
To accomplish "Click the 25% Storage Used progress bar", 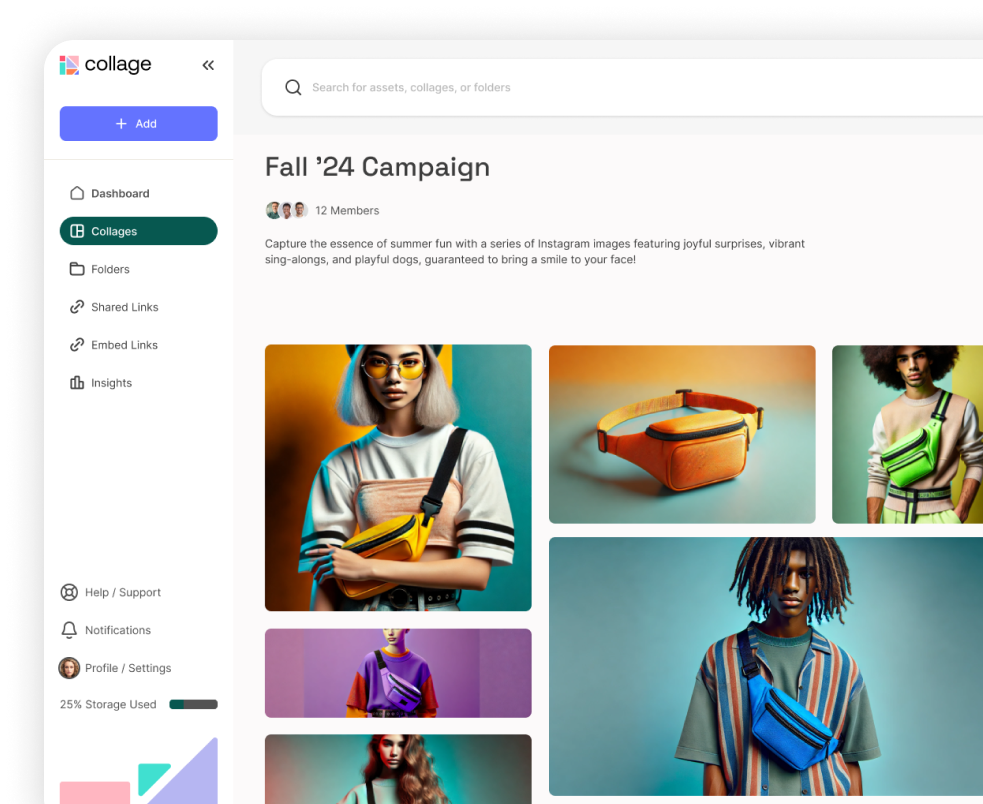I will pos(192,704).
